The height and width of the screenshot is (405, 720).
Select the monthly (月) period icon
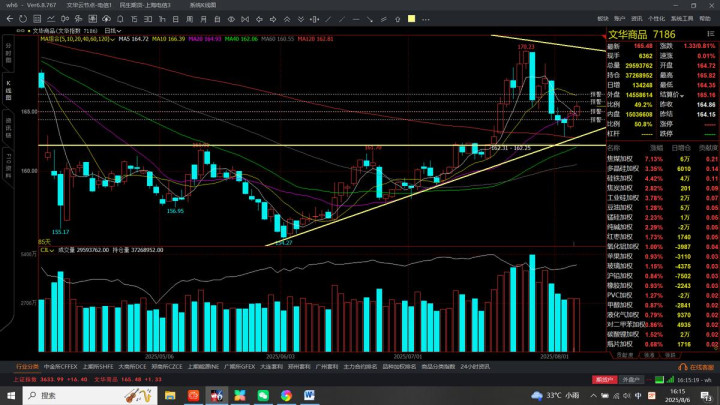pyautogui.click(x=203, y=19)
